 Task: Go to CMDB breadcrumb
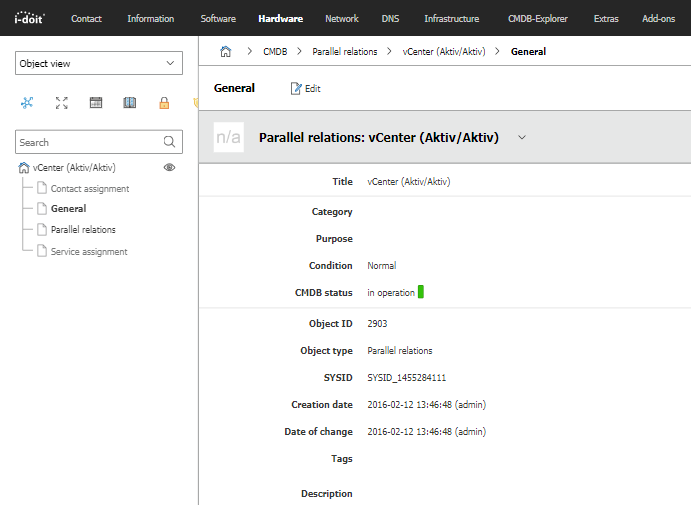pyautogui.click(x=275, y=52)
